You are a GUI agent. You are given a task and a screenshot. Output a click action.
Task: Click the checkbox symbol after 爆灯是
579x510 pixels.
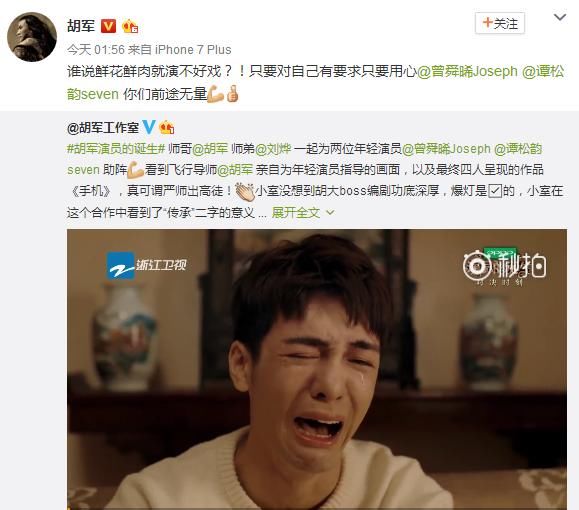(495, 191)
